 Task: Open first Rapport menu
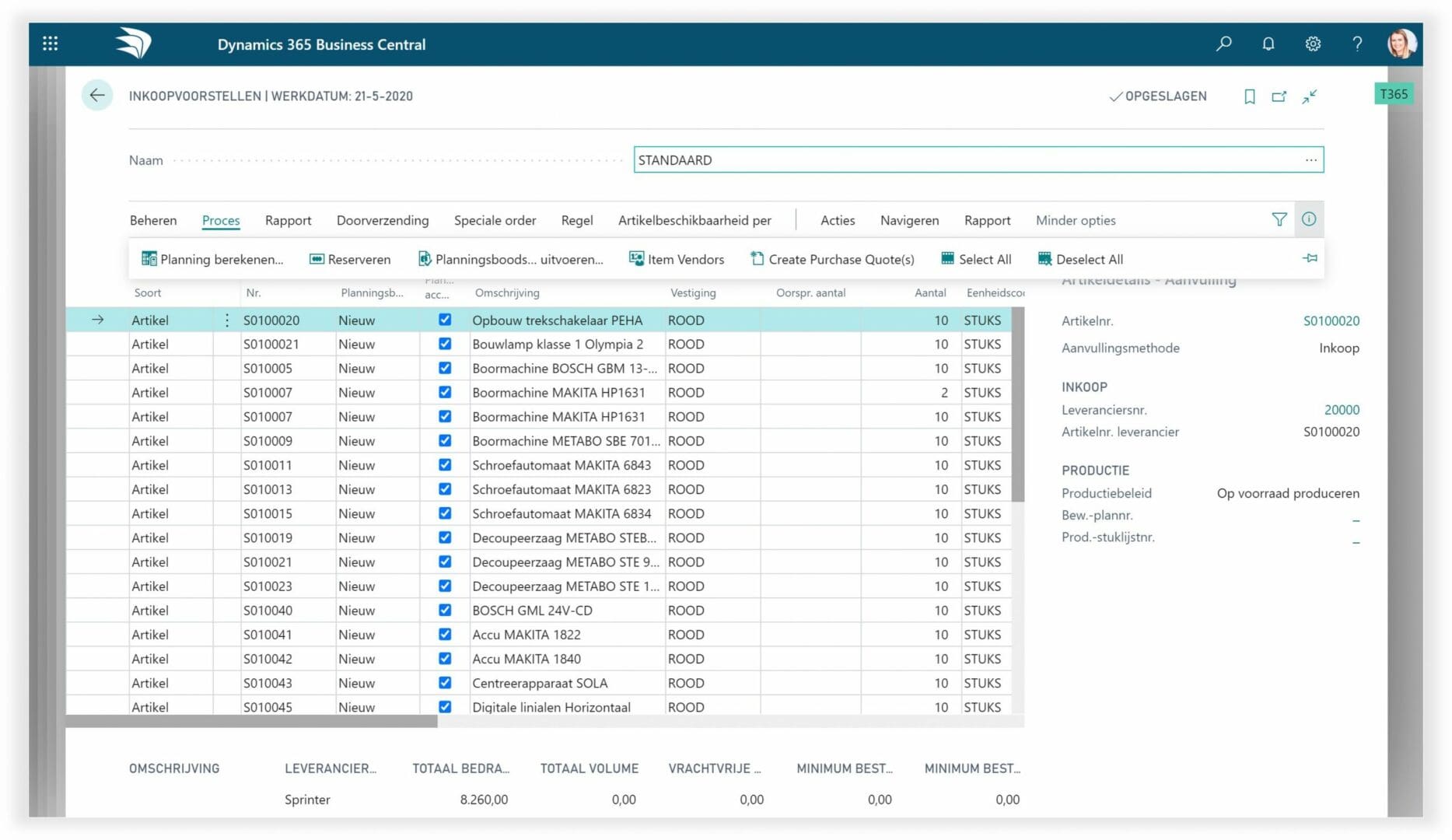pos(288,220)
